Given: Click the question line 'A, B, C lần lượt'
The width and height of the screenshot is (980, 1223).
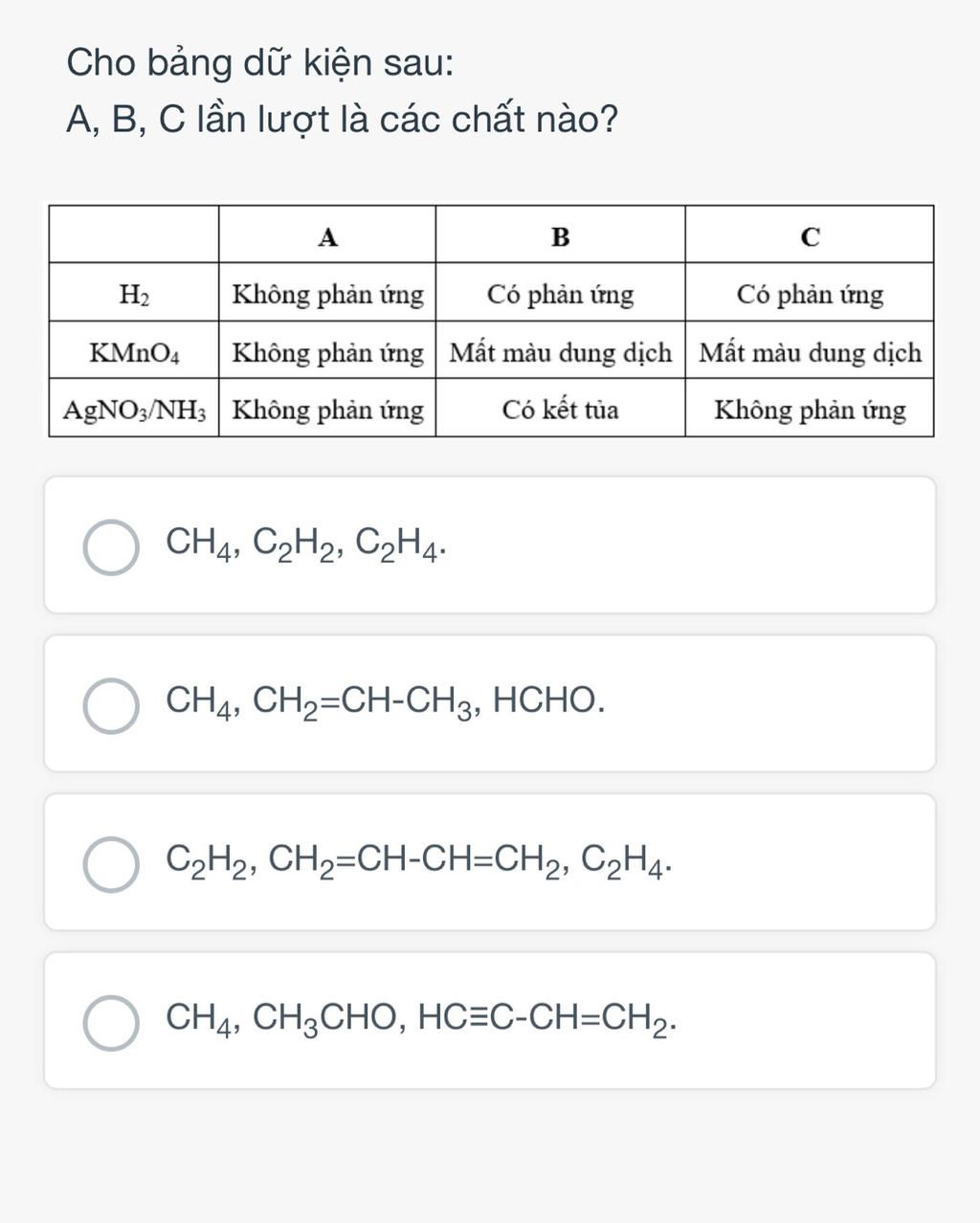Looking at the screenshot, I should tap(343, 120).
